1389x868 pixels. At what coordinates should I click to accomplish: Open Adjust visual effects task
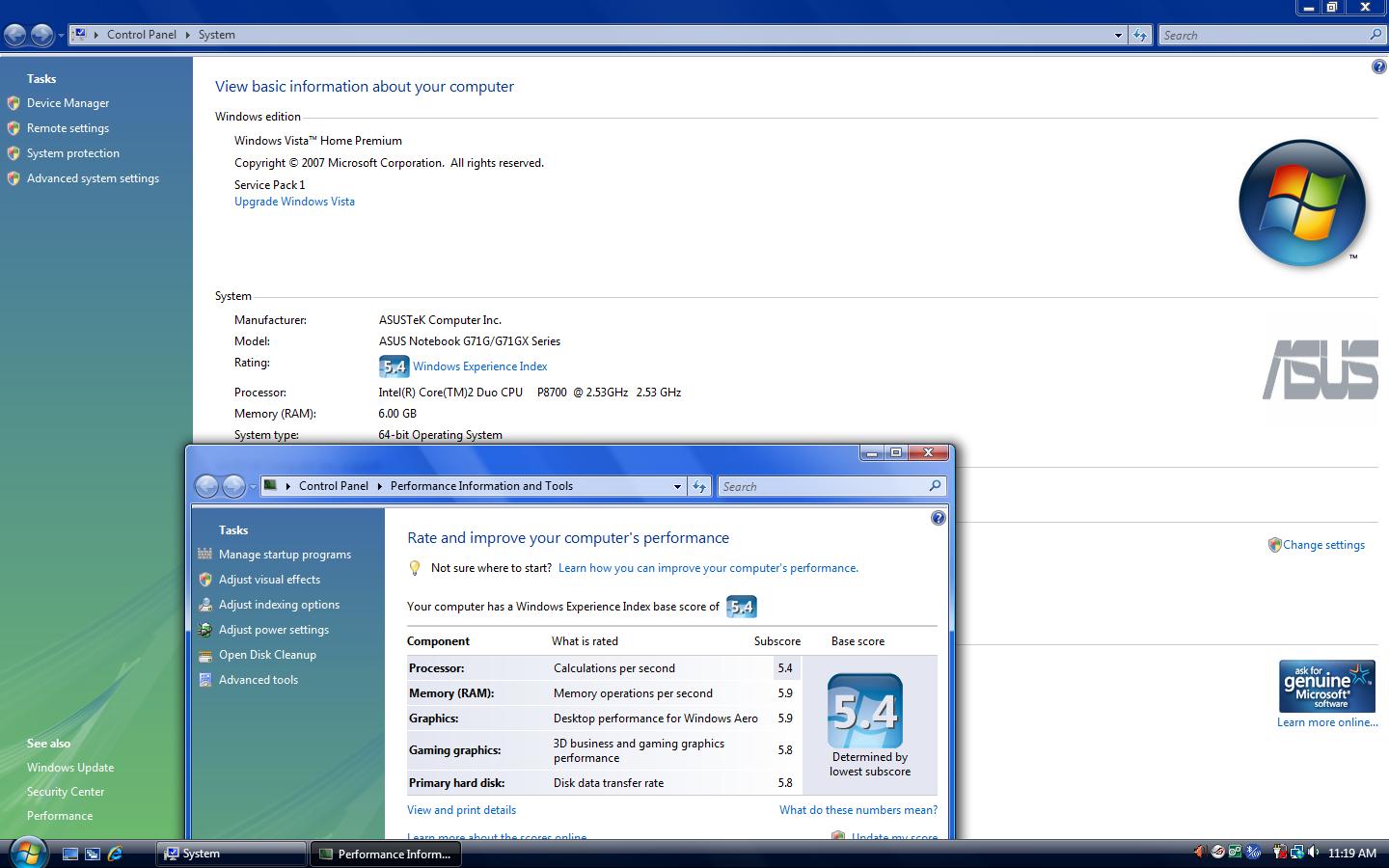point(269,580)
